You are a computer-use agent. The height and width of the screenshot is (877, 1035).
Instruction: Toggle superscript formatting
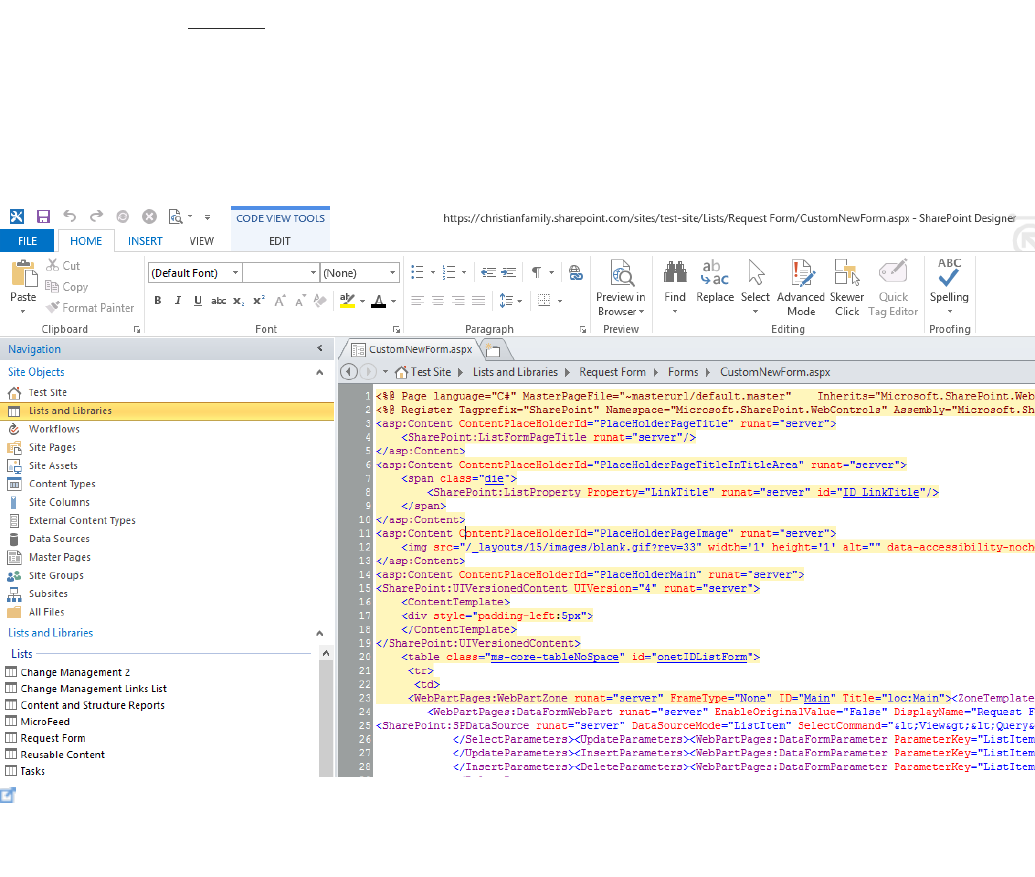click(259, 301)
